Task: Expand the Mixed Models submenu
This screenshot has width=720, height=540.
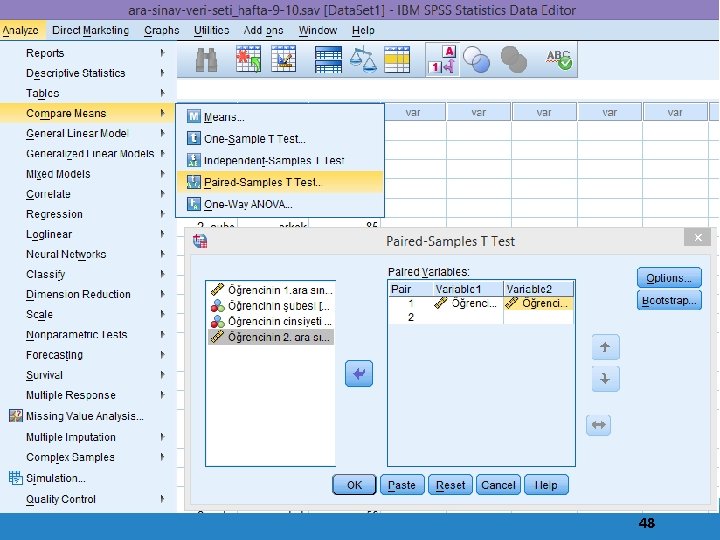Action: click(x=89, y=174)
